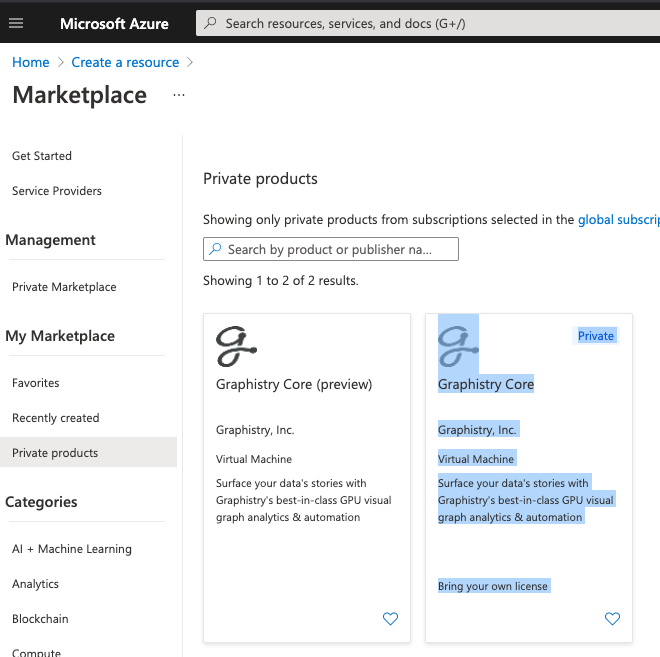Open Graphistry Core (preview) title
660x657 pixels.
294,384
